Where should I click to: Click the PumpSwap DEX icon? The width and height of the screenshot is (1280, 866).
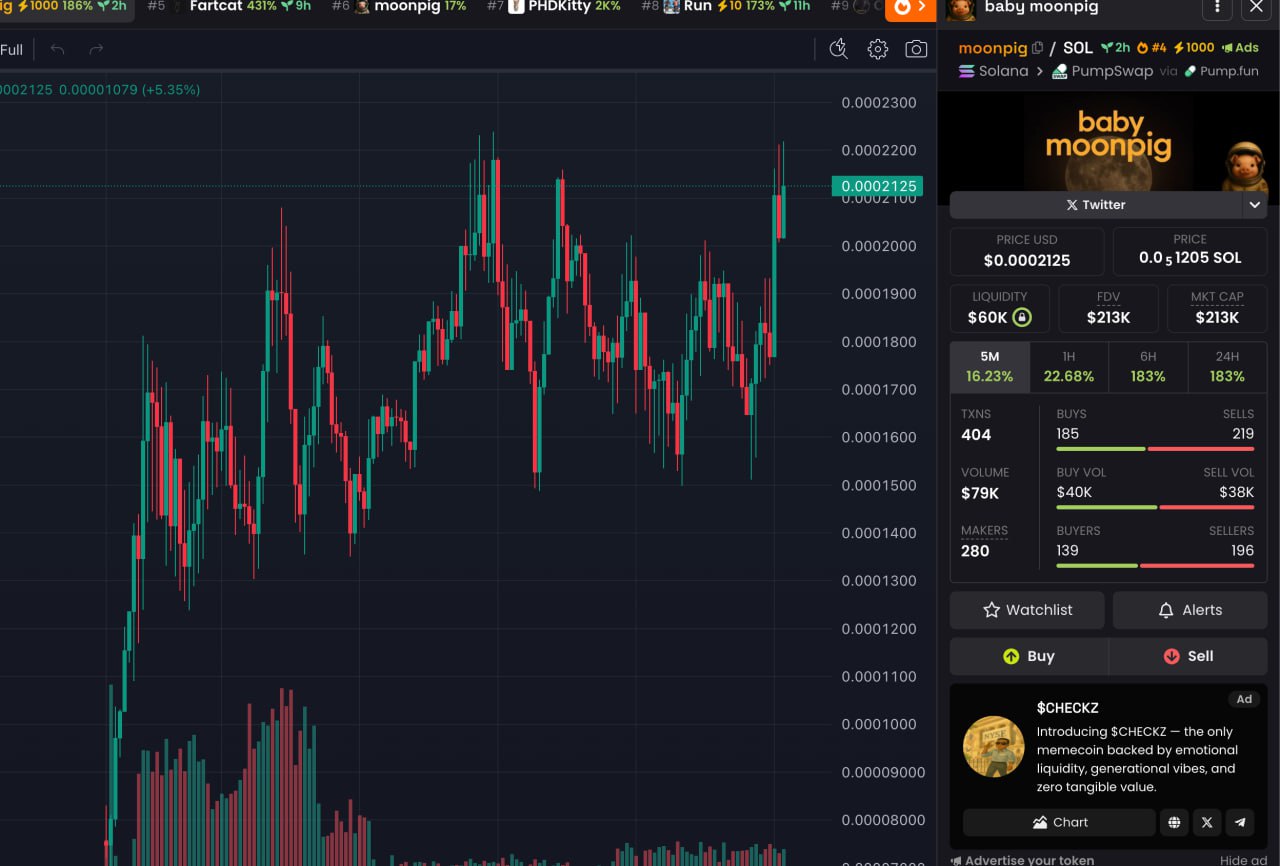click(1060, 71)
